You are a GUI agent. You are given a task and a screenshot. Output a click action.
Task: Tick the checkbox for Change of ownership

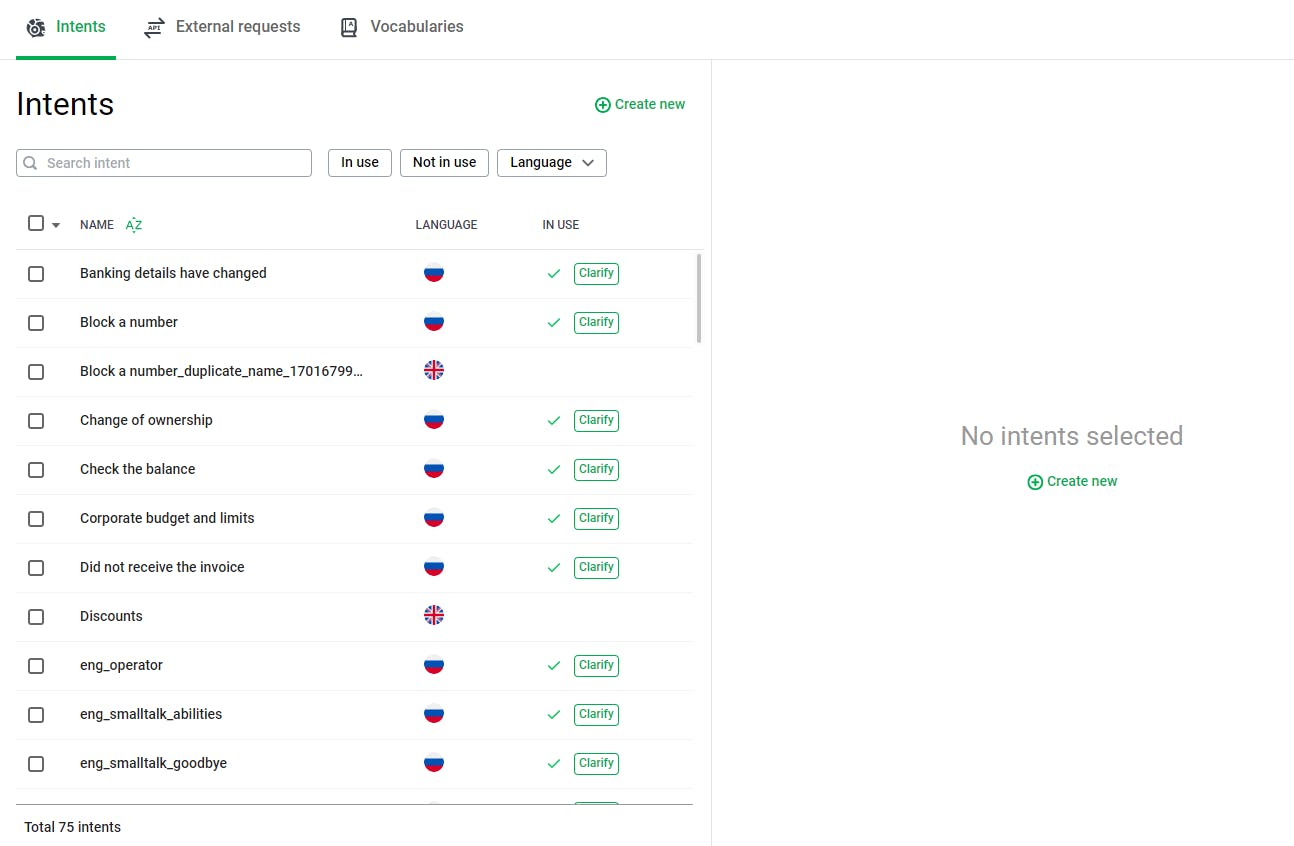coord(36,421)
